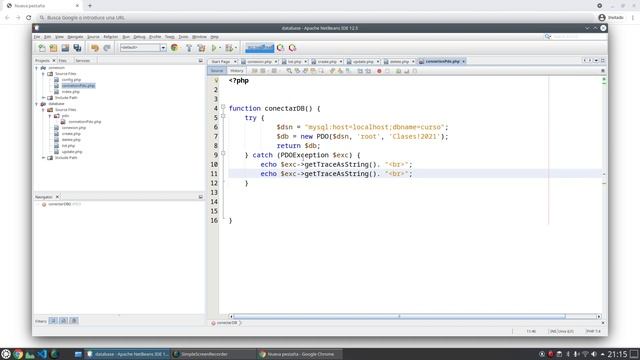
Task: Switch the editor to Source view
Action: [217, 71]
